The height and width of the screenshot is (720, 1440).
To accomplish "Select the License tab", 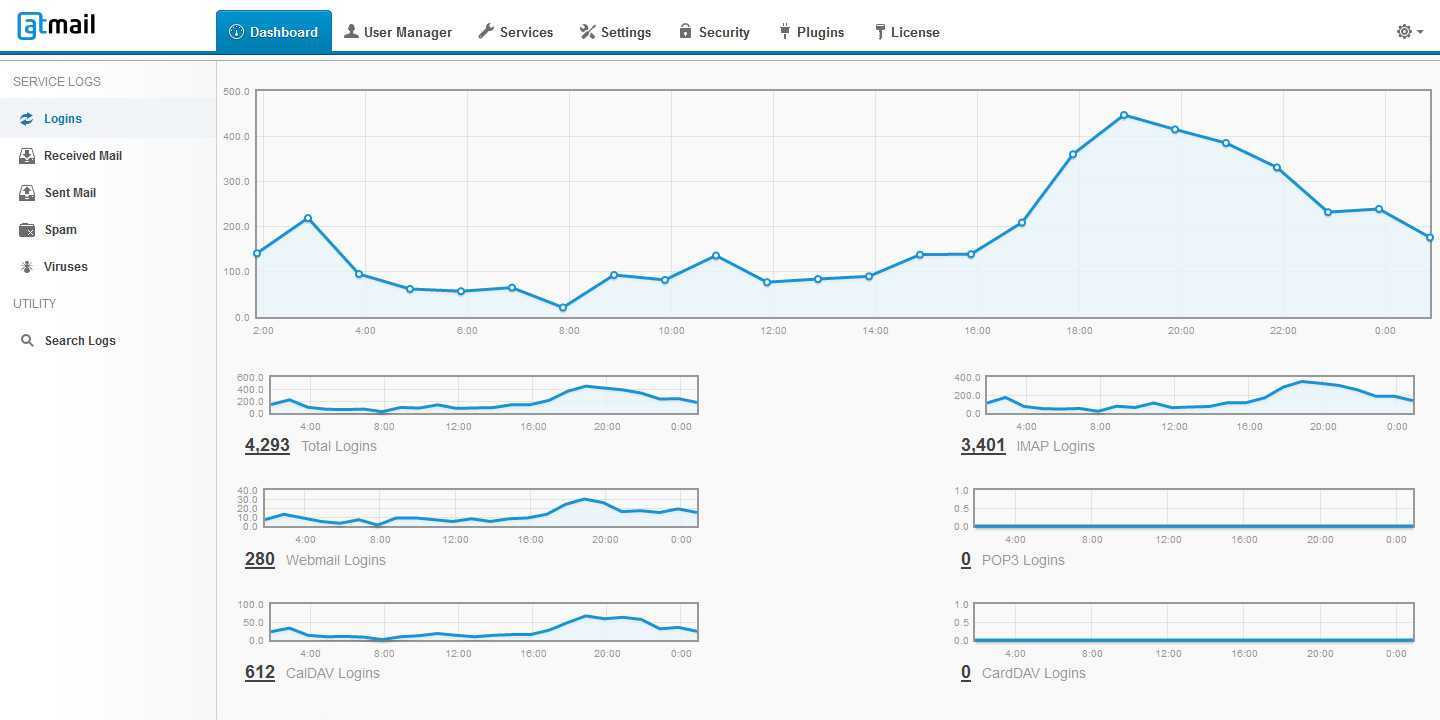I will [x=906, y=32].
